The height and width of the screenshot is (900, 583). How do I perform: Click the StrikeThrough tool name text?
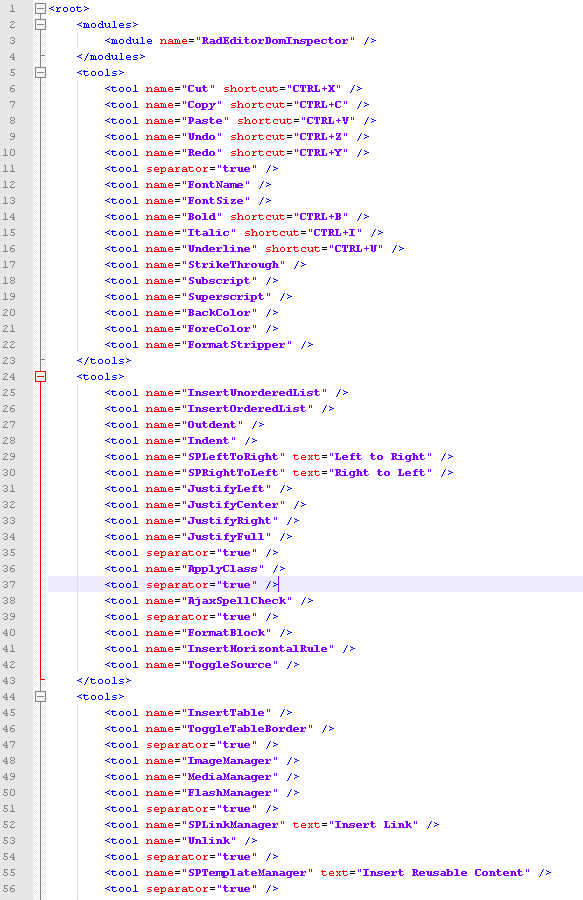pyautogui.click(x=233, y=265)
